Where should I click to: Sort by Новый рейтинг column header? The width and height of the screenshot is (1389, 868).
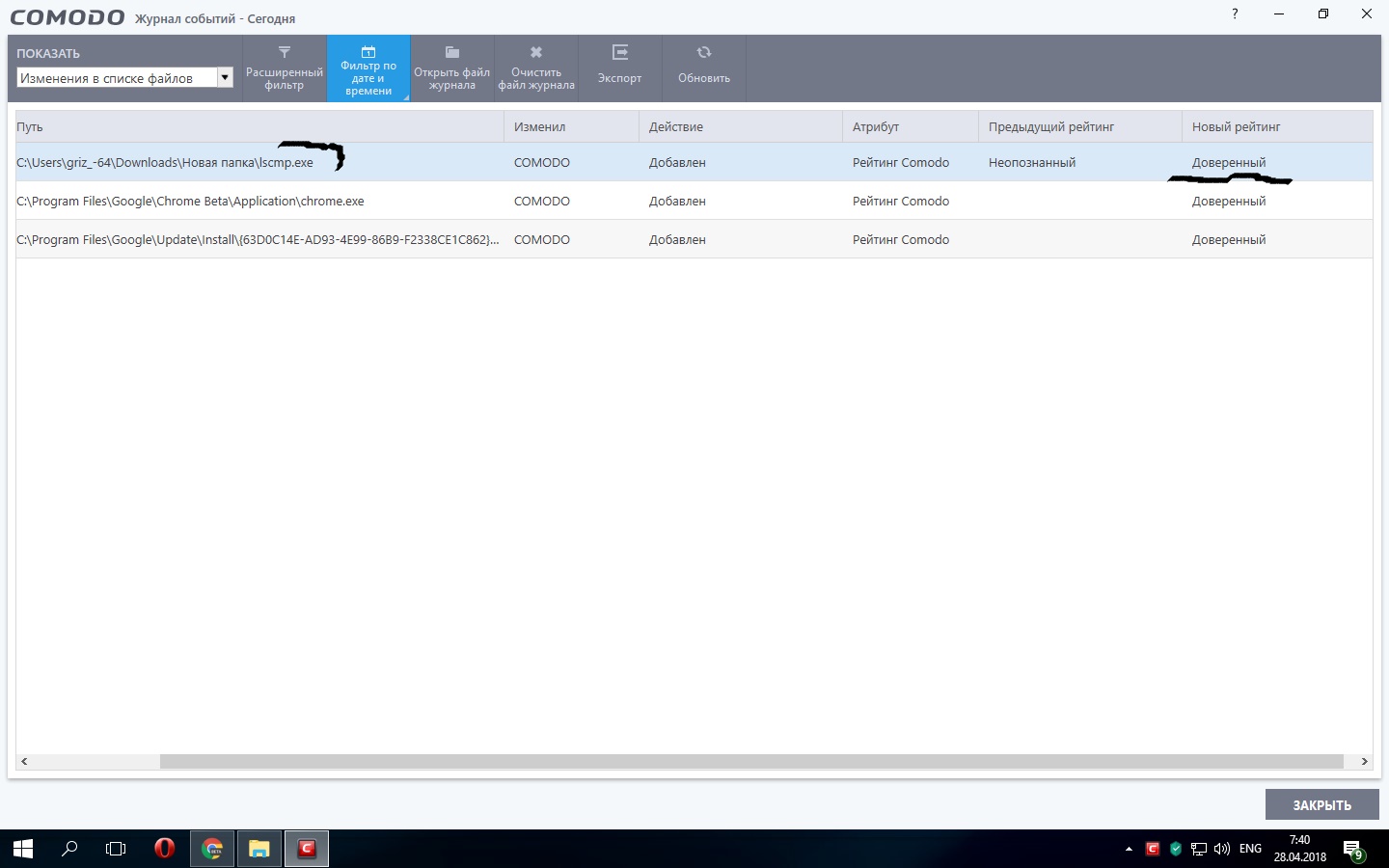(1275, 127)
